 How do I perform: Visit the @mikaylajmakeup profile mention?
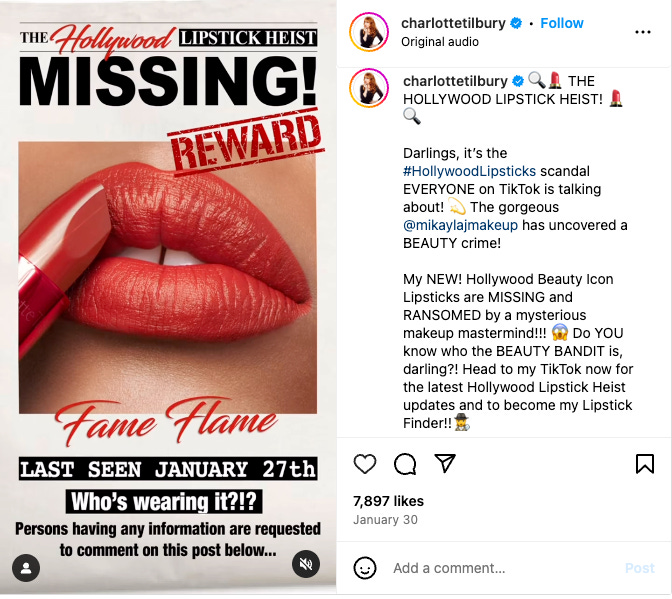[x=460, y=225]
